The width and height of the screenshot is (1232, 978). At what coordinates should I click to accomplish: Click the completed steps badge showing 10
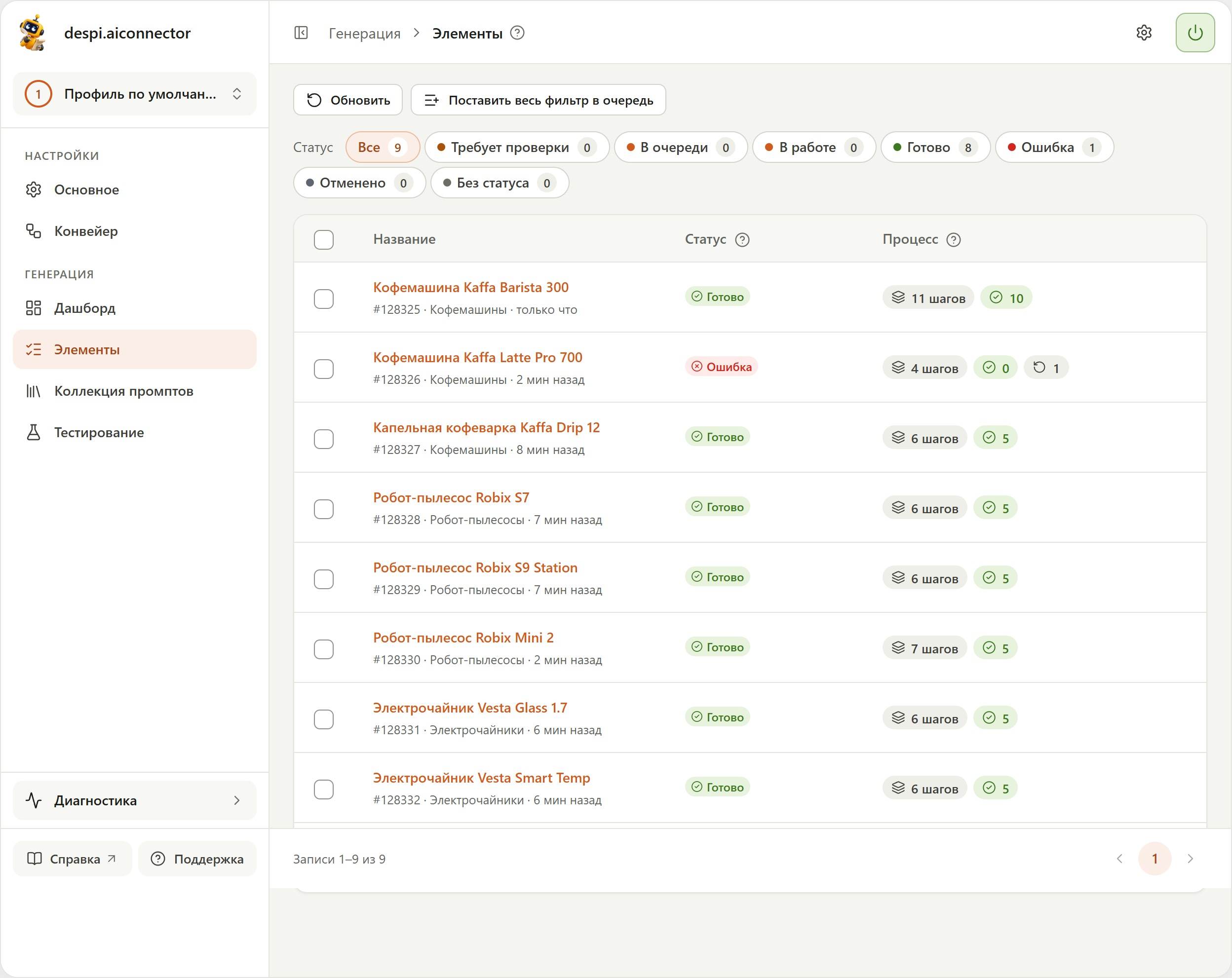tap(1006, 298)
